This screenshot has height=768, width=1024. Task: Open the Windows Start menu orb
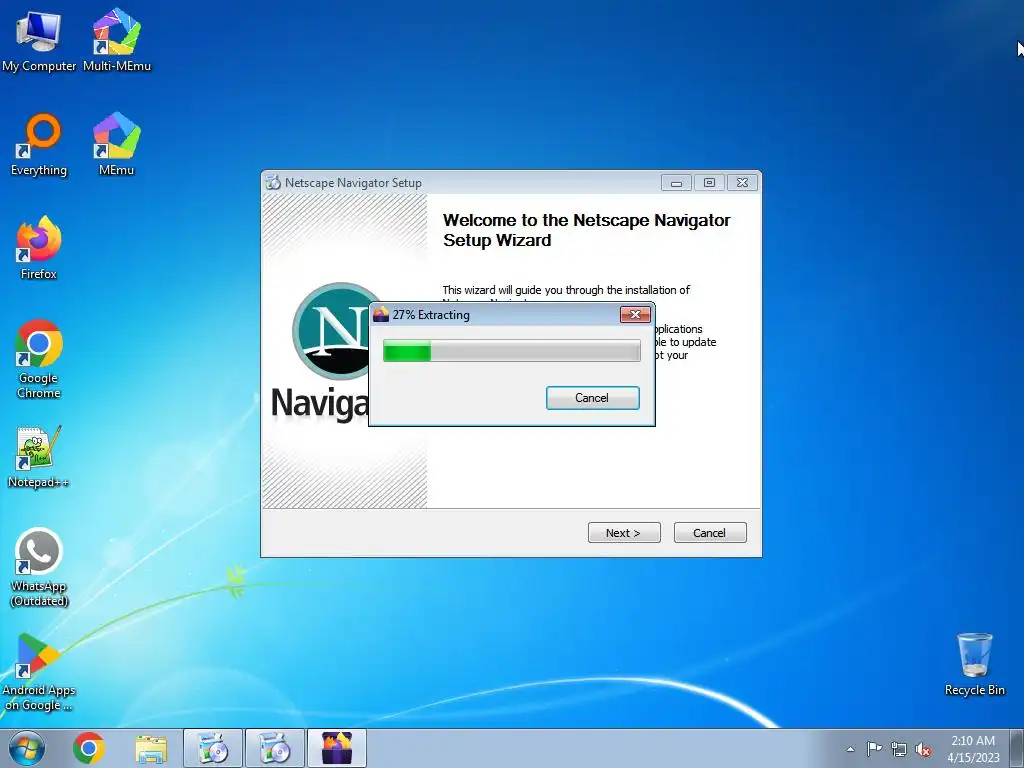tap(27, 748)
